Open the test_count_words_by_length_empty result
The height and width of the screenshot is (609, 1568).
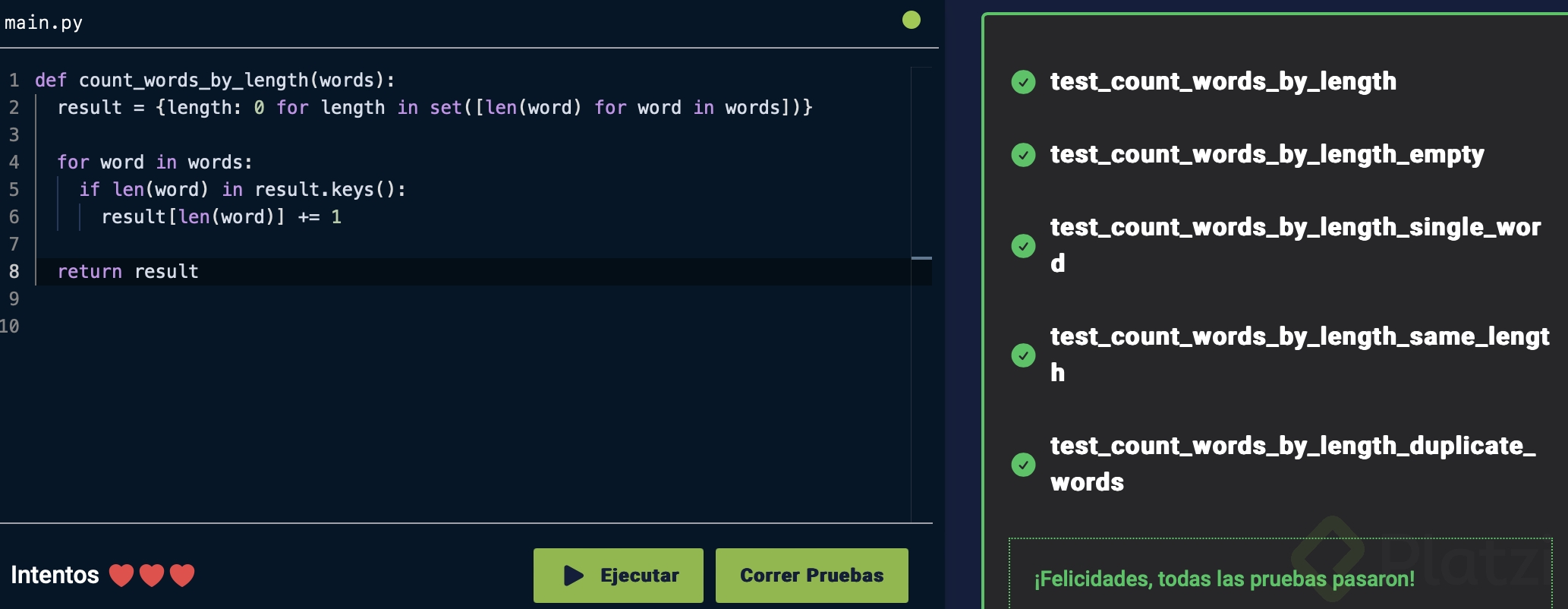pyautogui.click(x=1266, y=155)
